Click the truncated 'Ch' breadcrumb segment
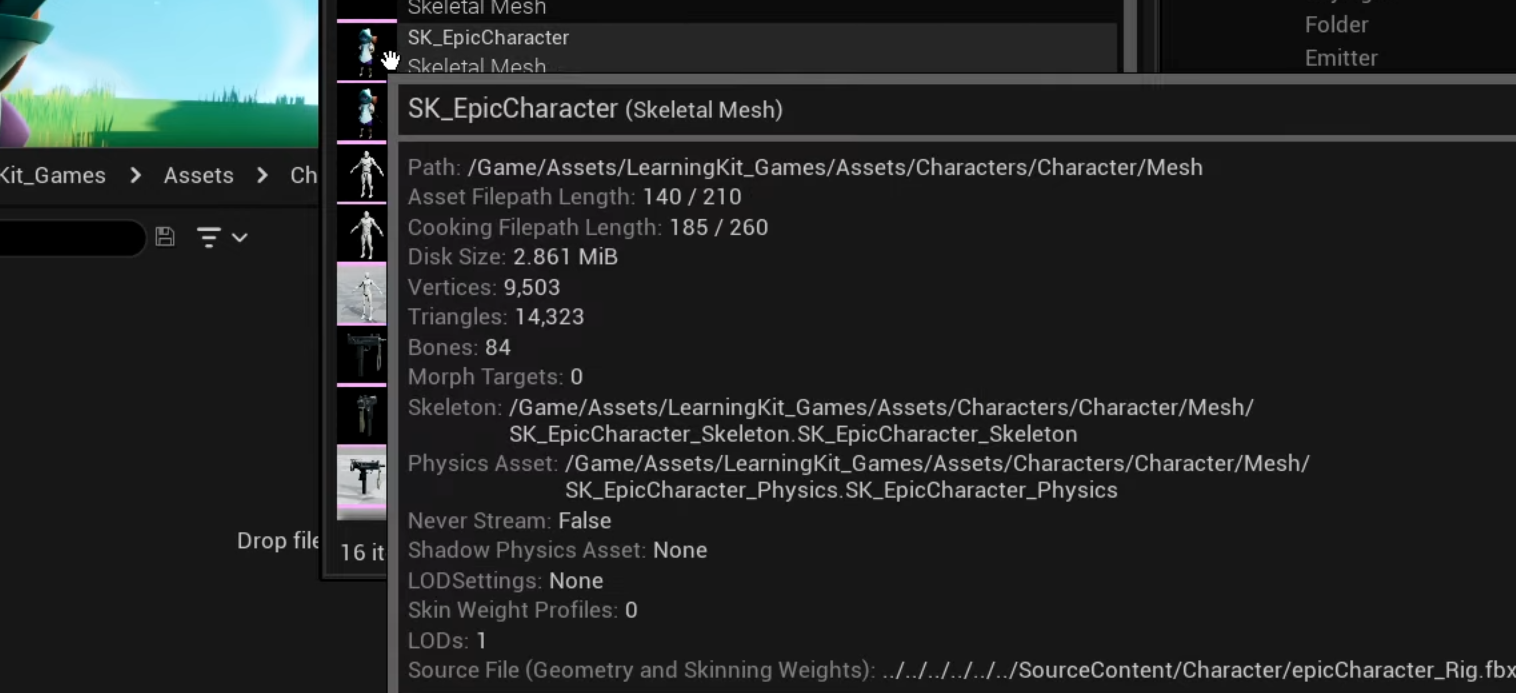Screen dimensions: 1516x693 coord(303,175)
